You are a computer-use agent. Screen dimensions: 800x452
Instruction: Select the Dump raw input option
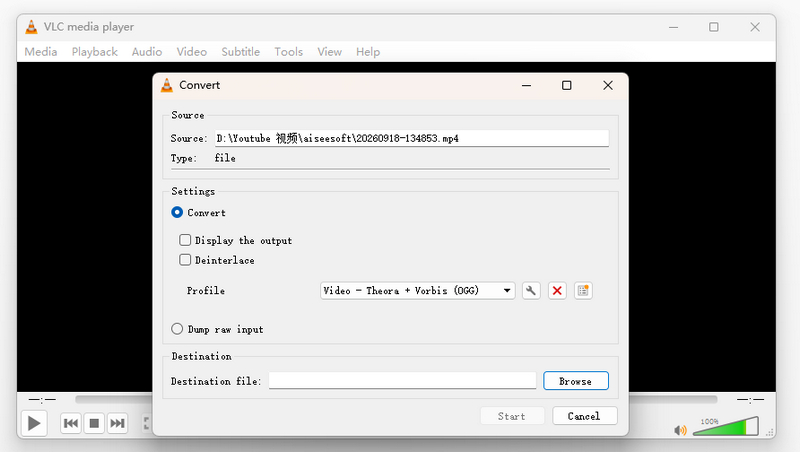click(177, 329)
